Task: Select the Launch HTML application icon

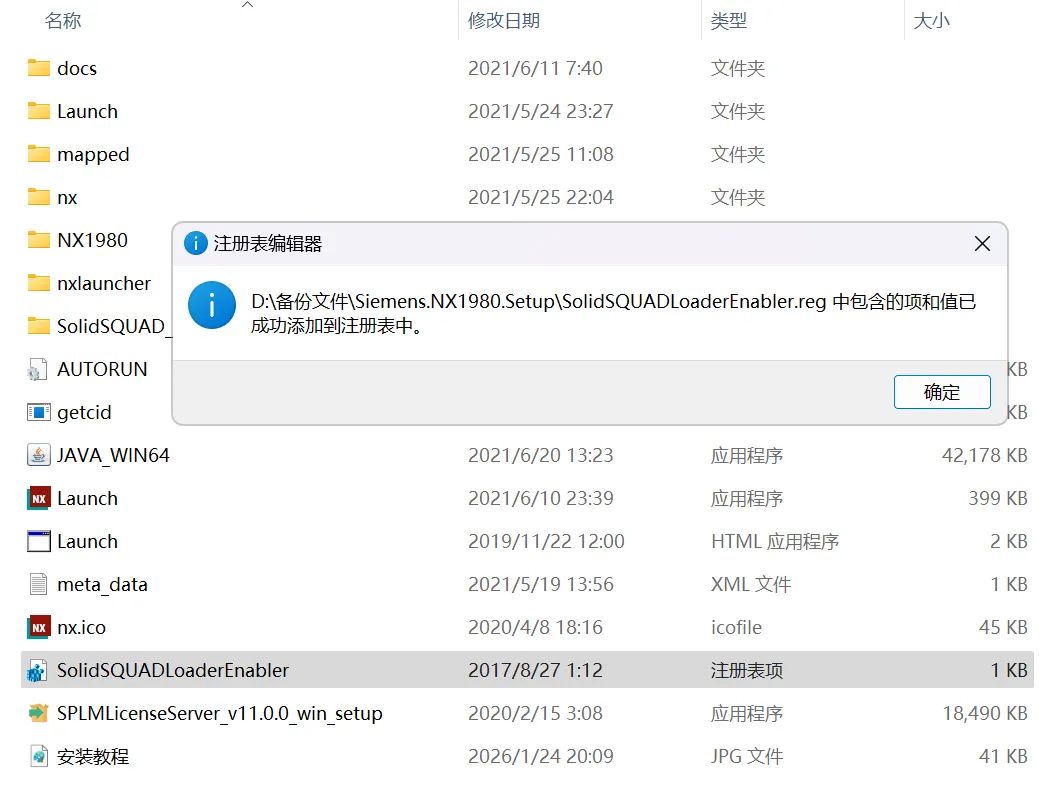Action: coord(38,541)
